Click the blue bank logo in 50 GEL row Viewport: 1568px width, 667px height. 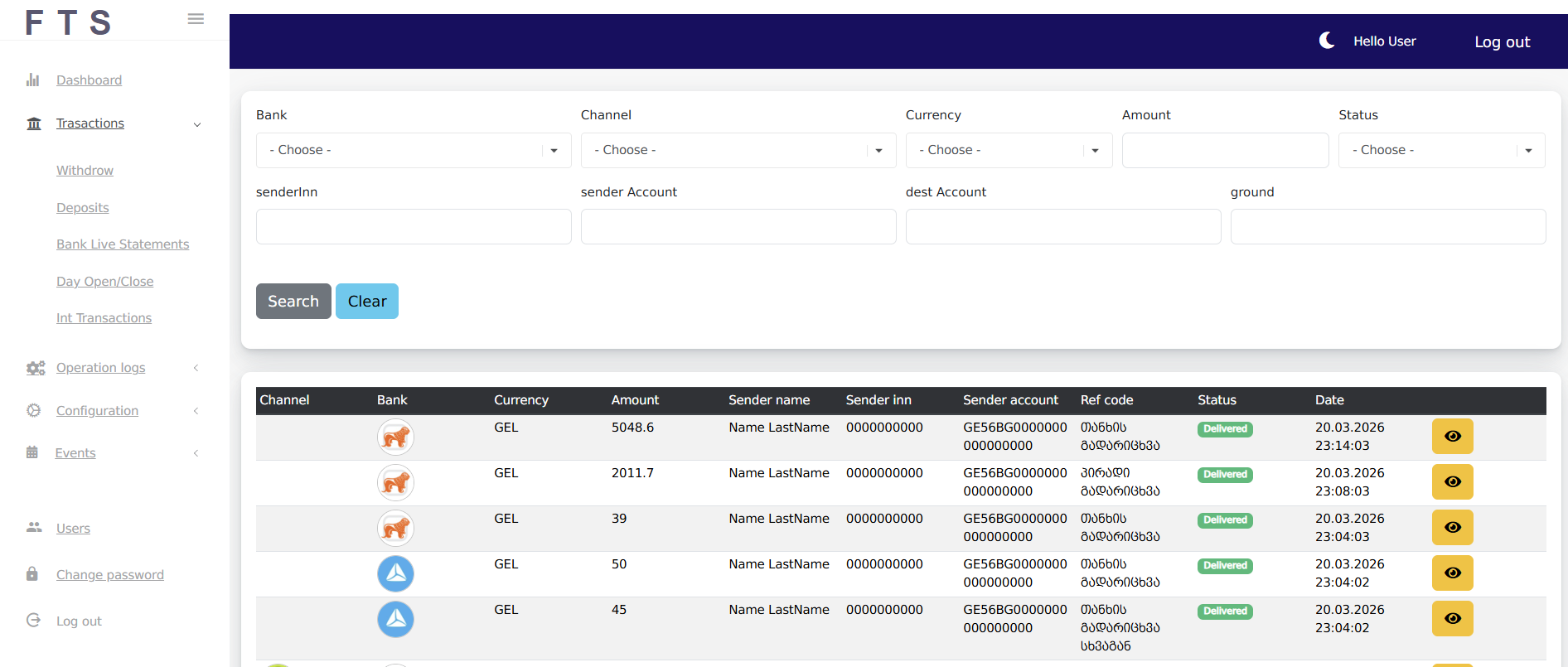395,573
